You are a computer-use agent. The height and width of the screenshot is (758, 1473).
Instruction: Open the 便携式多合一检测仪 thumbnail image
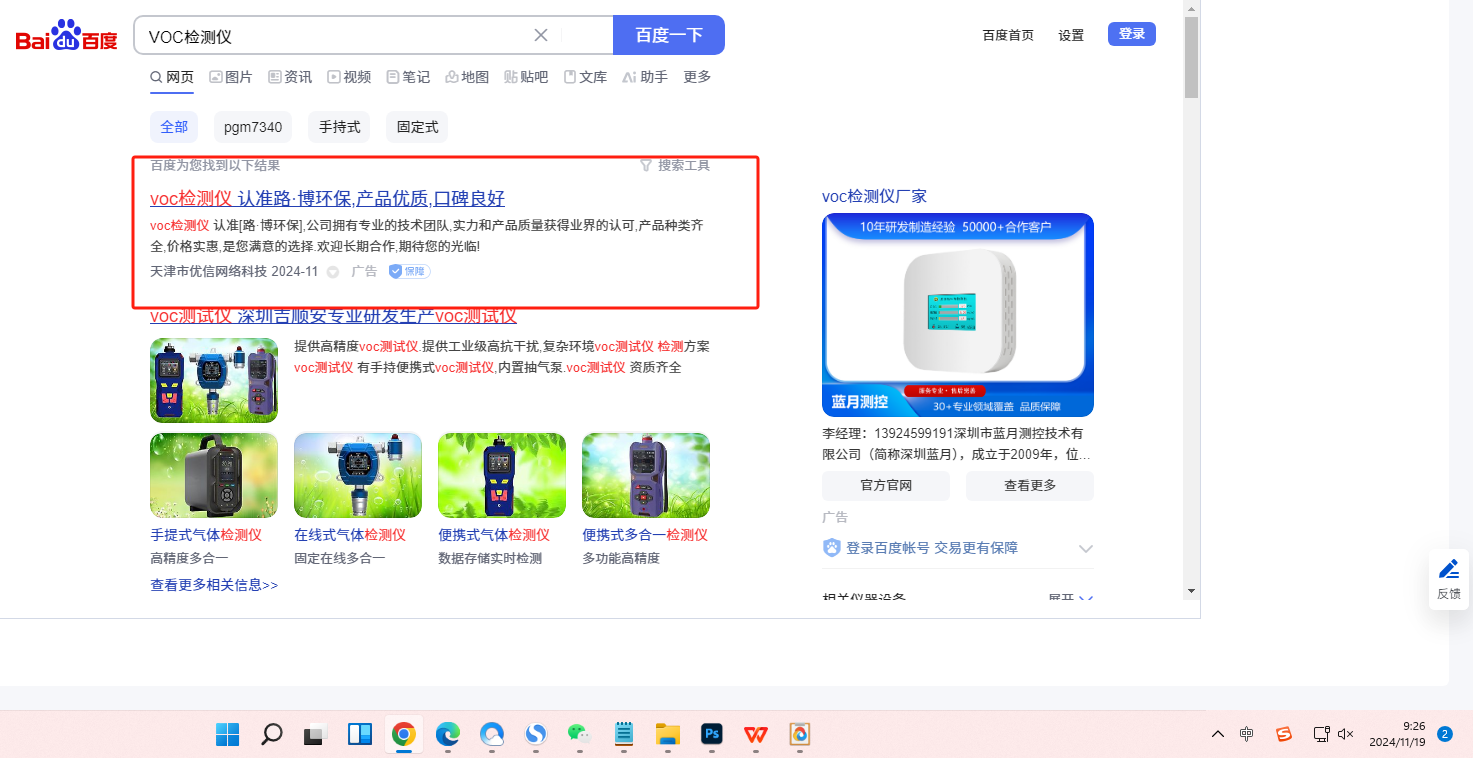point(646,475)
